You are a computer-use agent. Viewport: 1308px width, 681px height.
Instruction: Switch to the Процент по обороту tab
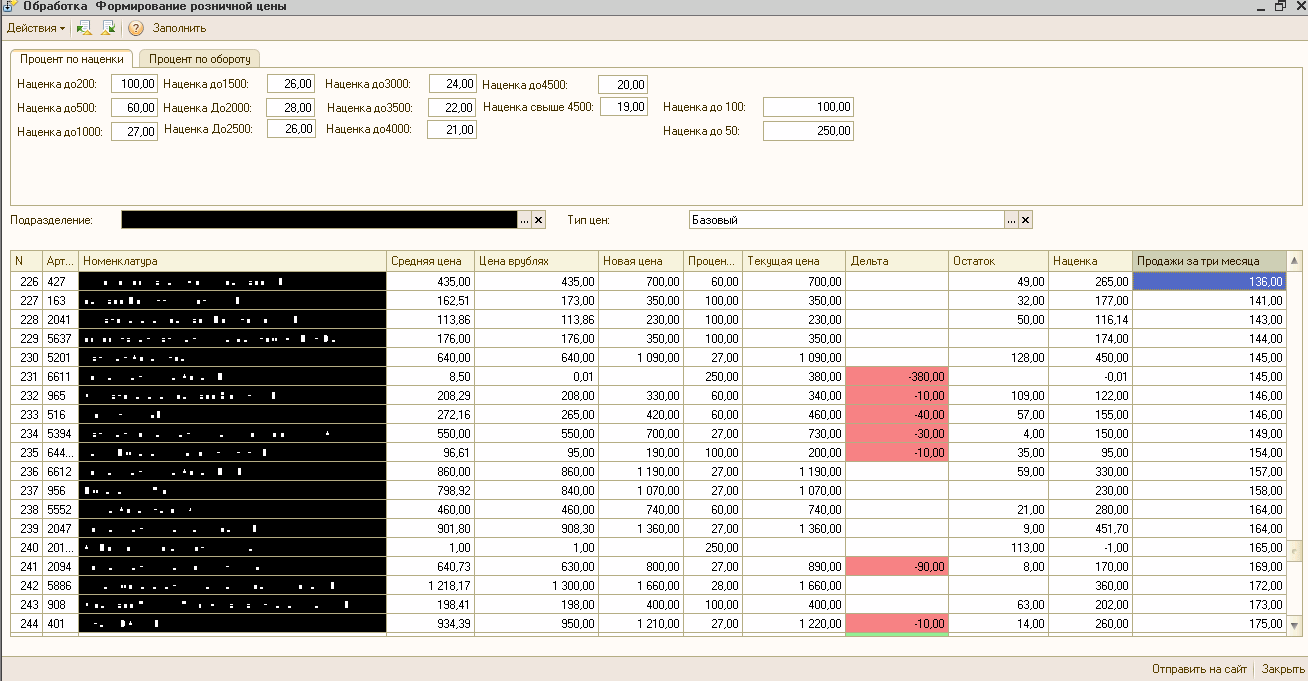click(x=199, y=59)
